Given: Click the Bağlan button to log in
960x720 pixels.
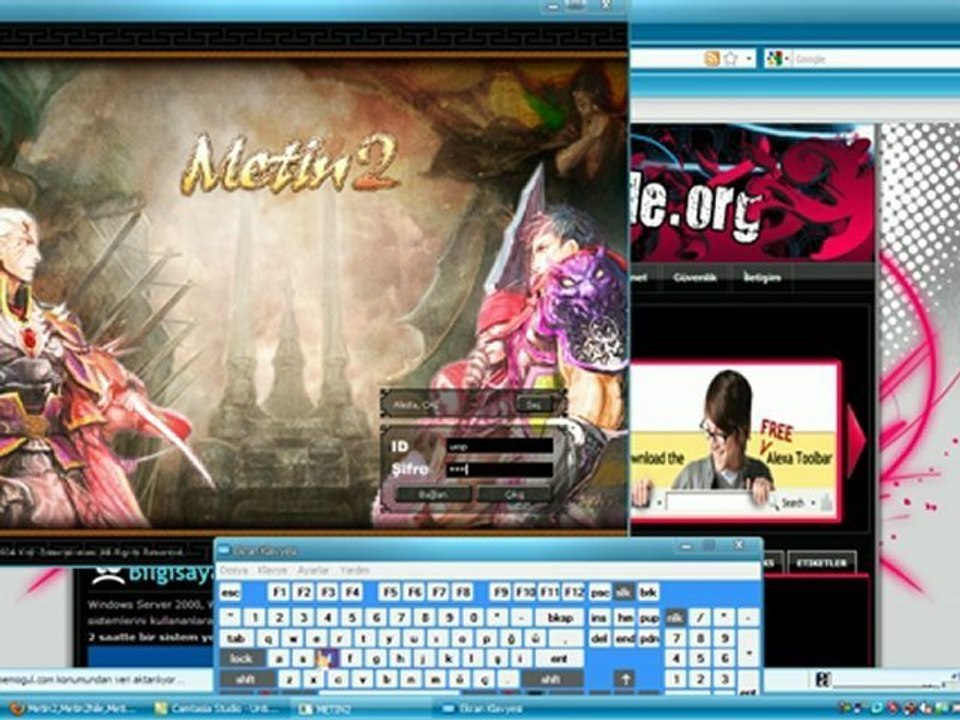Looking at the screenshot, I should [433, 494].
